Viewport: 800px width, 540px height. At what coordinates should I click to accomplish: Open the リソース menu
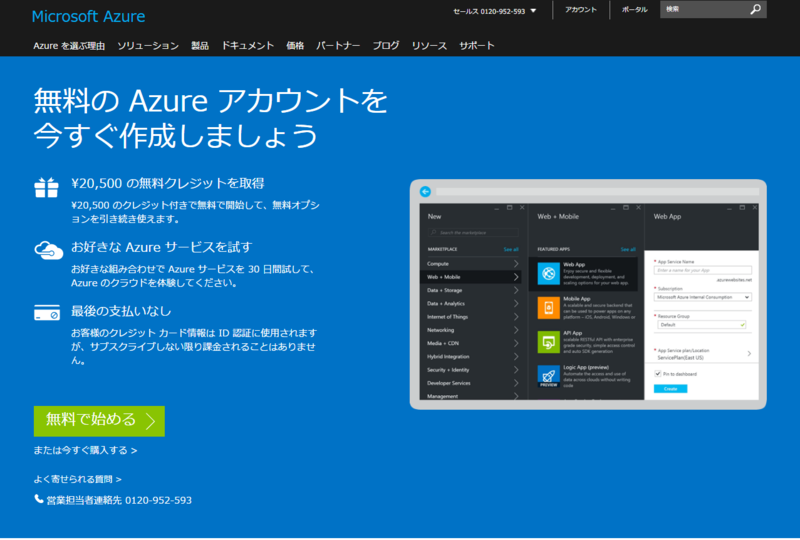[429, 46]
